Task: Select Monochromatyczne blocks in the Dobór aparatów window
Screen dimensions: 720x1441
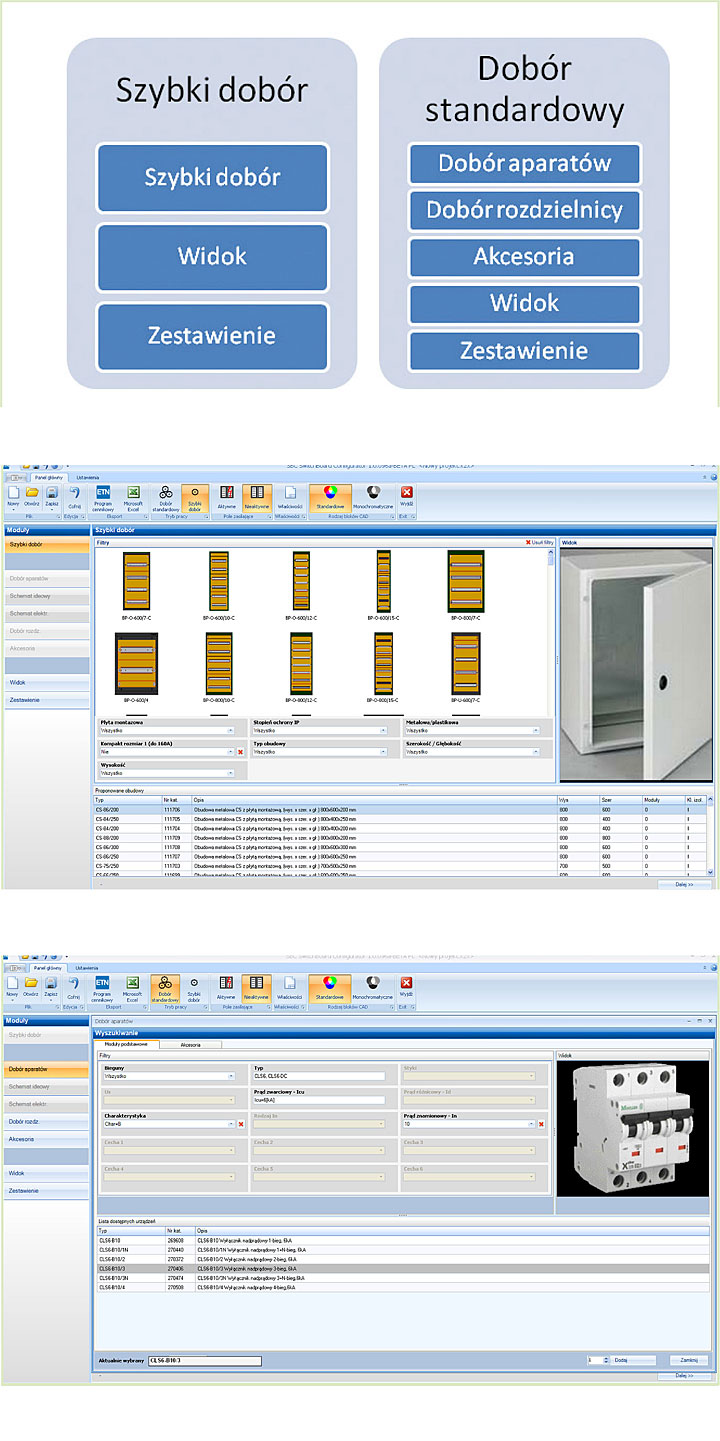Action: point(373,987)
